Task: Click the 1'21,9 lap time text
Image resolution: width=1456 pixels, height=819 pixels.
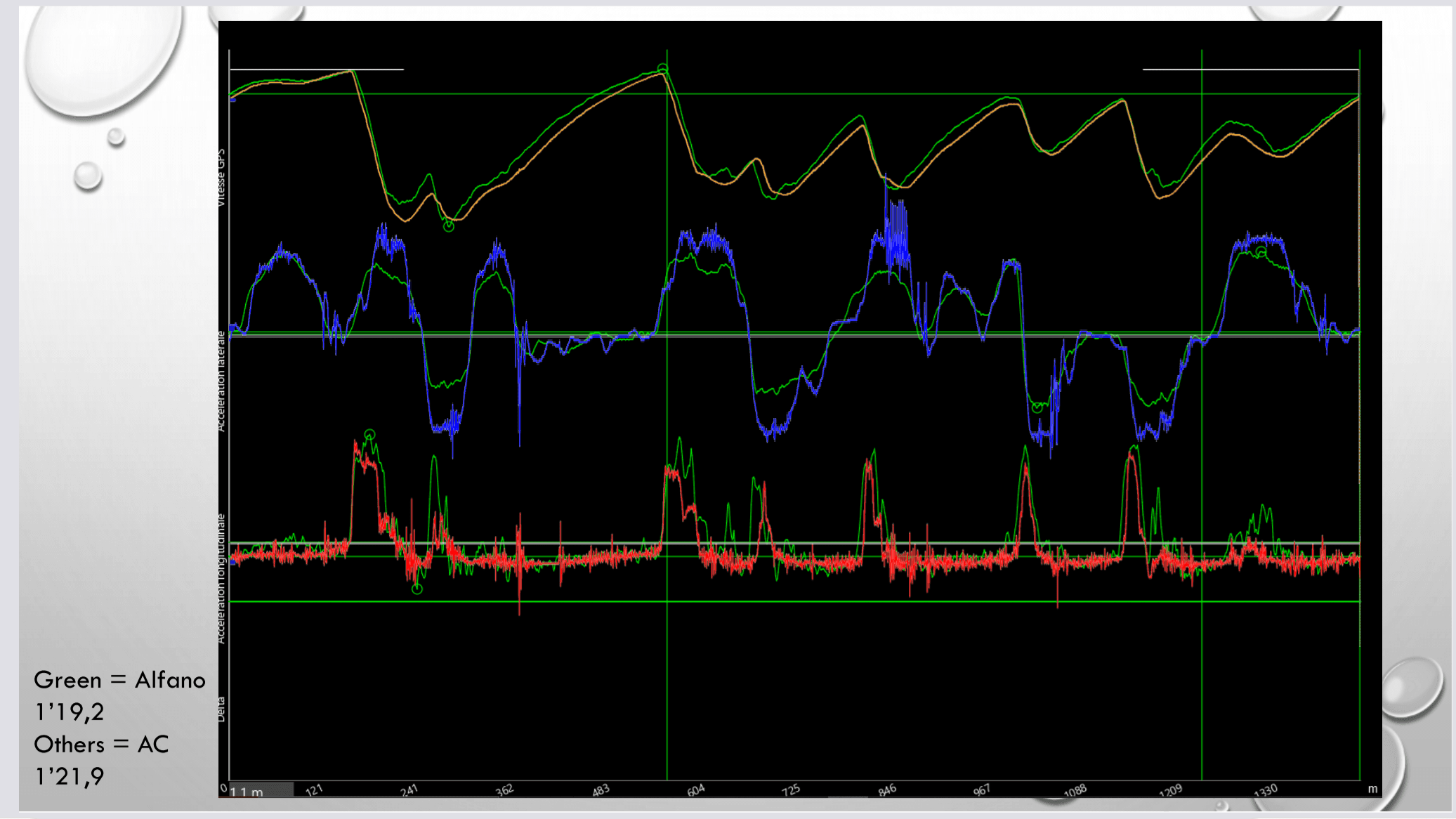Action: click(x=70, y=776)
